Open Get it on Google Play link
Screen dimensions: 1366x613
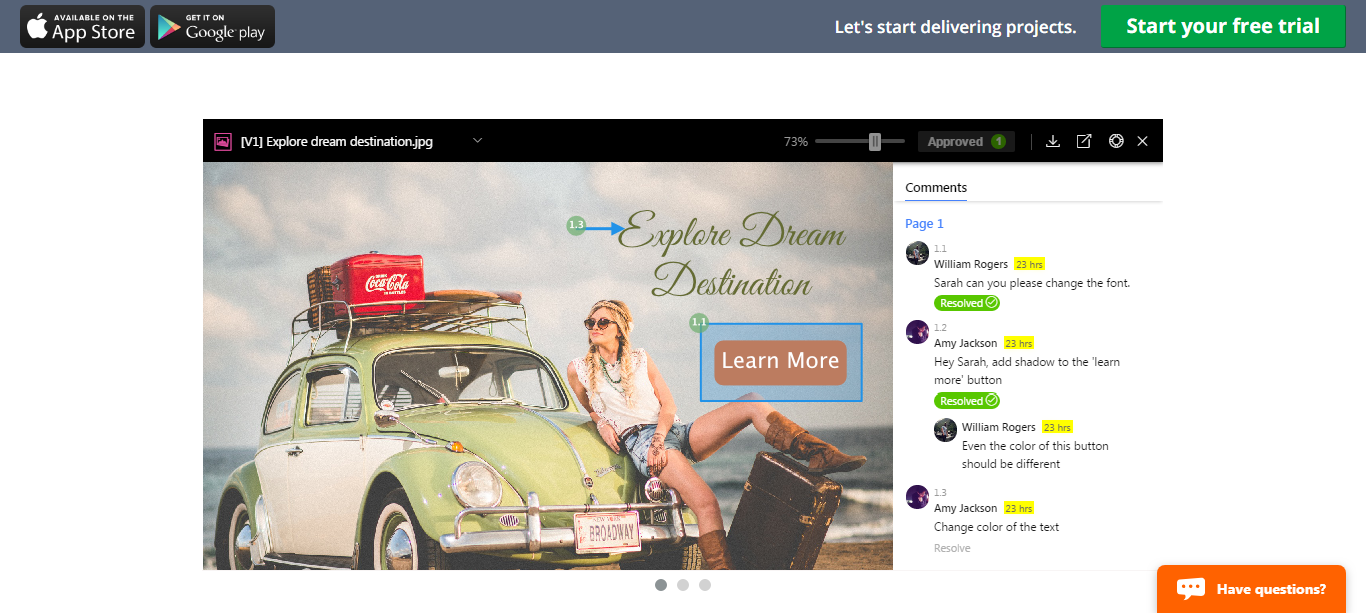tap(211, 26)
